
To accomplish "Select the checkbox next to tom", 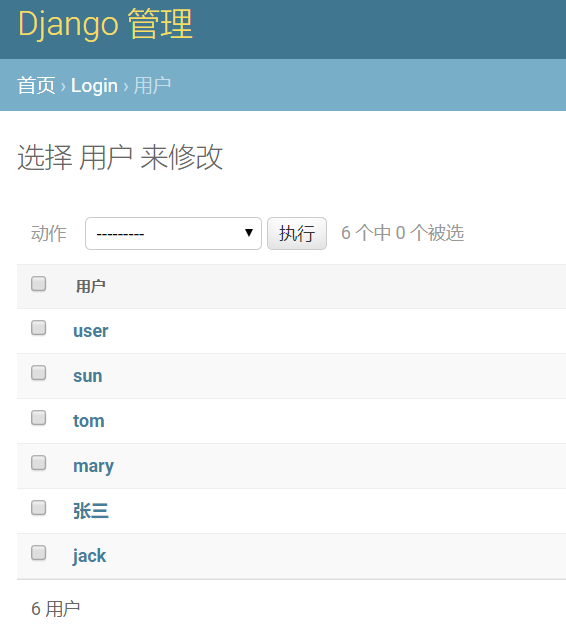I will click(x=39, y=418).
